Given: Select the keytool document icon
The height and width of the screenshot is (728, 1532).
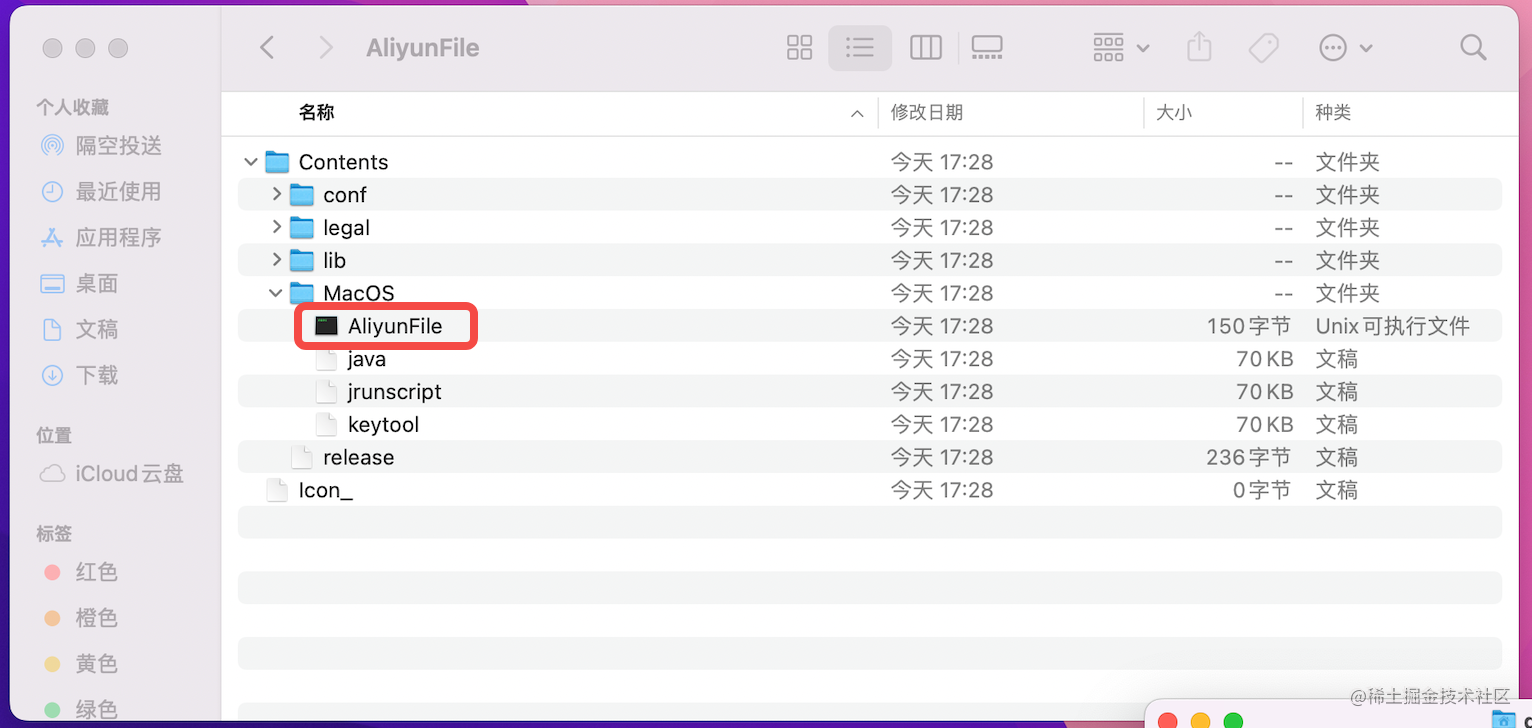Looking at the screenshot, I should coord(326,424).
